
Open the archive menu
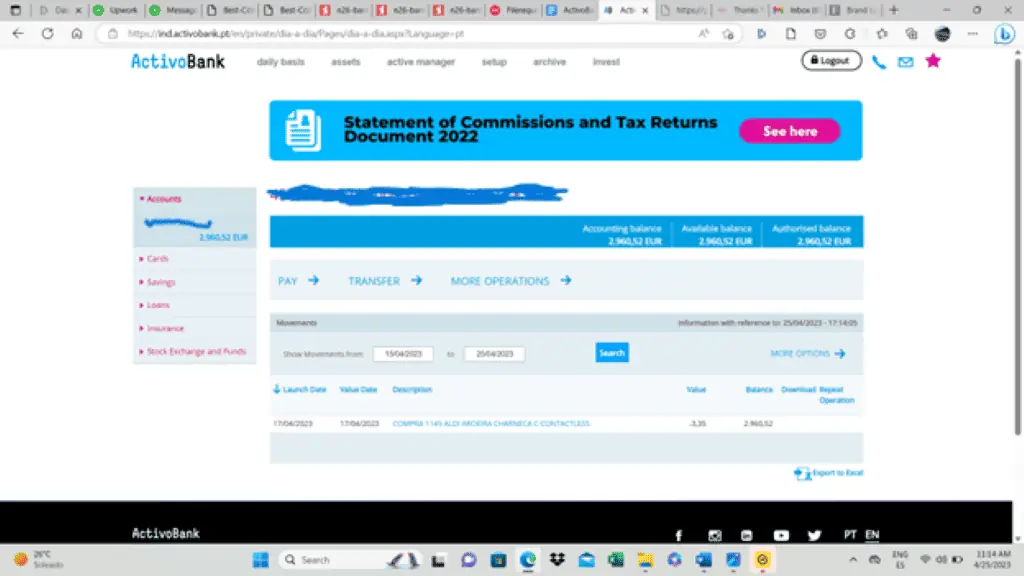pyautogui.click(x=549, y=62)
